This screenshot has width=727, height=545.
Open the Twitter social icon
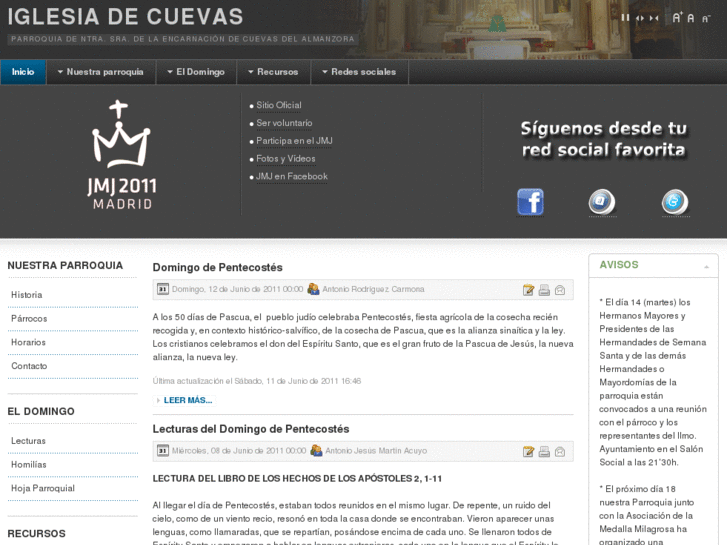click(x=675, y=202)
